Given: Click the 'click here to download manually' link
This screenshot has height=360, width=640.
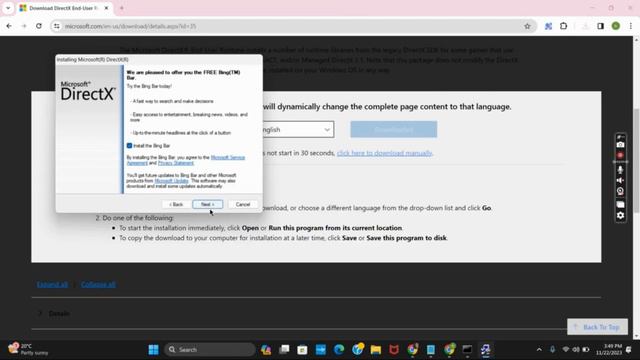Looking at the screenshot, I should coord(384,153).
